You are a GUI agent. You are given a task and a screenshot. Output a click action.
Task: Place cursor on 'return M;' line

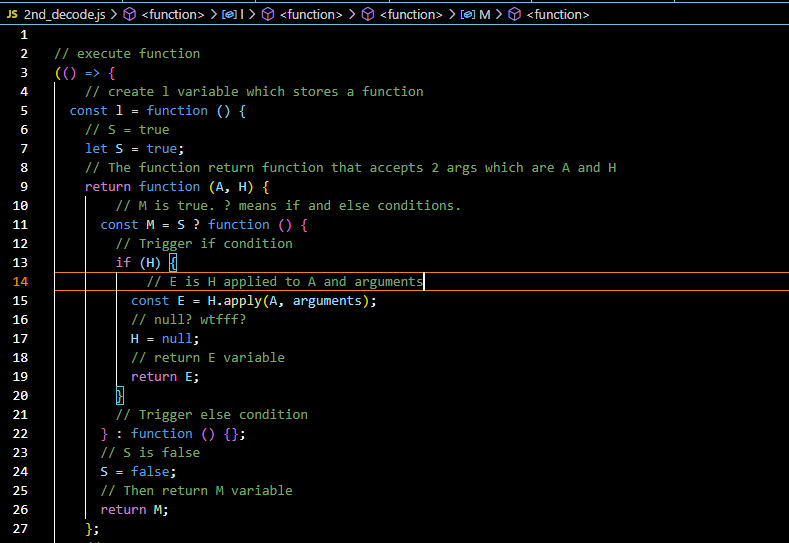(x=134, y=509)
